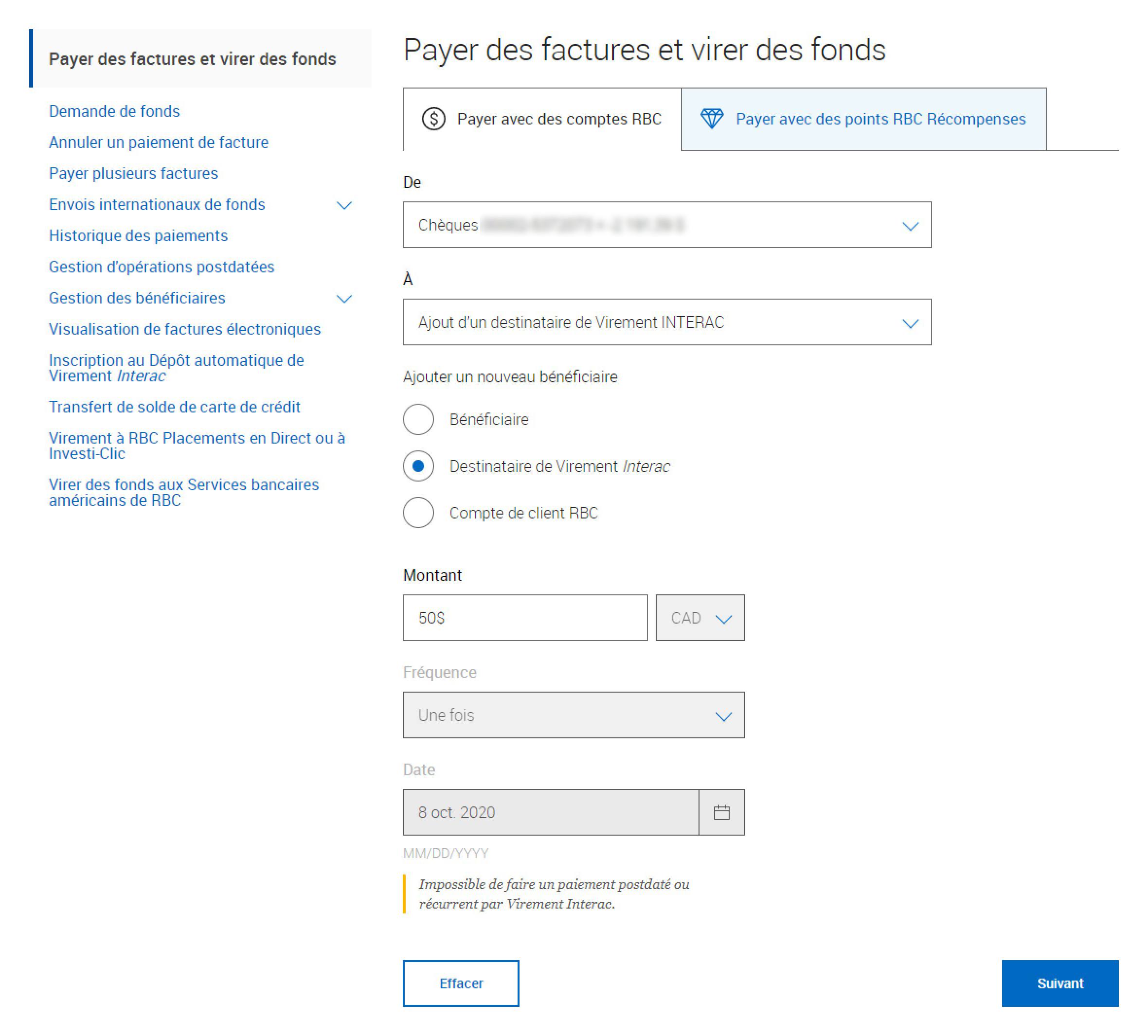
Task: Open the À recipient dropdown
Action: 667,322
